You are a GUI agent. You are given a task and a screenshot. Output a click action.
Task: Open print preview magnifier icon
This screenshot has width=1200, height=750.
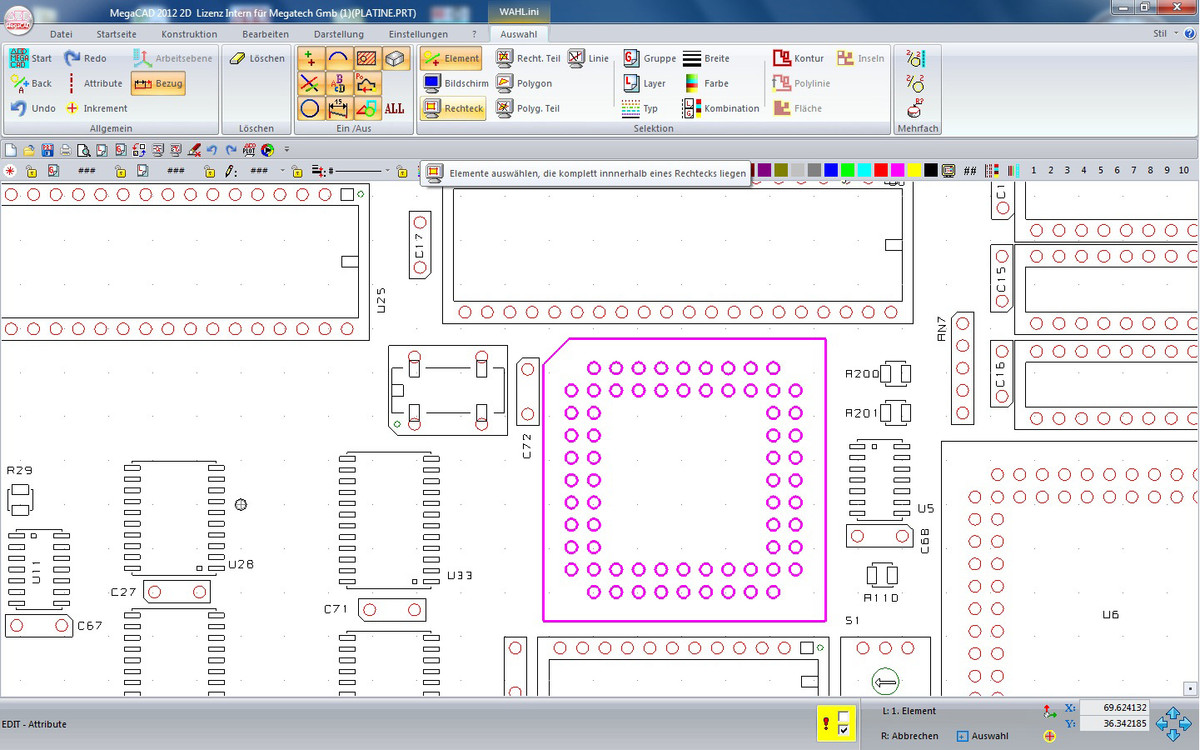click(x=84, y=150)
